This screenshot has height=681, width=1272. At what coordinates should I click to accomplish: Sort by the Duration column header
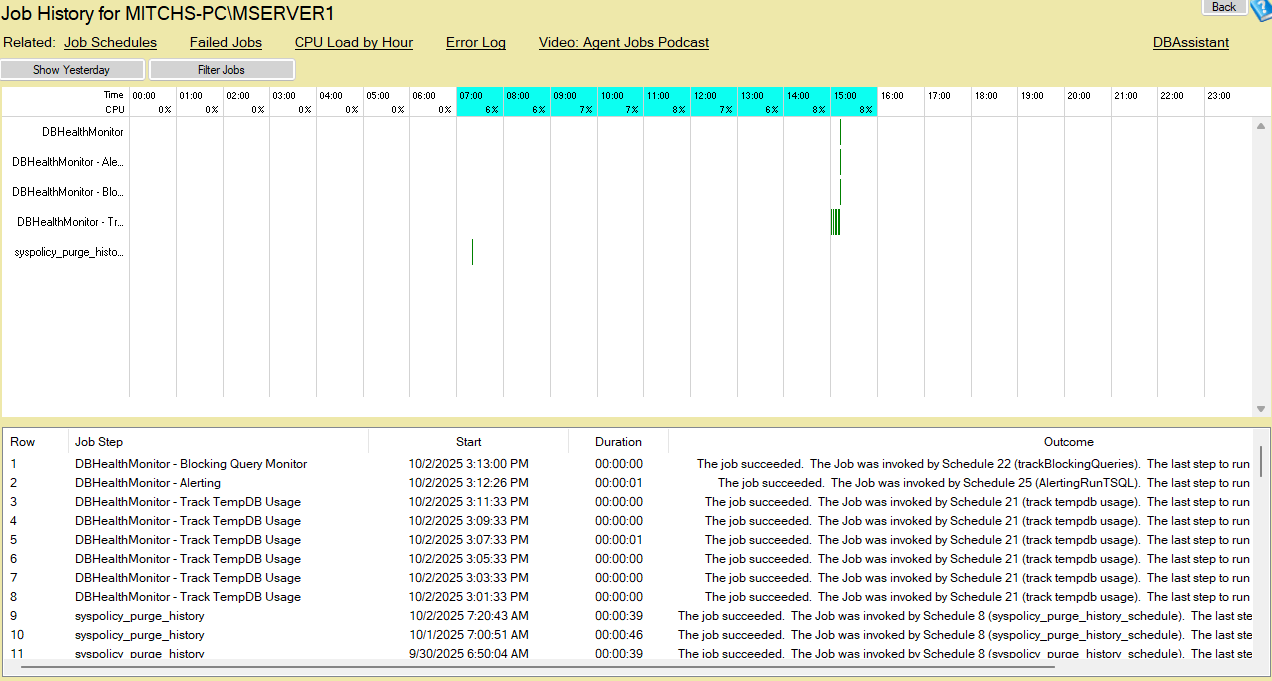click(618, 441)
